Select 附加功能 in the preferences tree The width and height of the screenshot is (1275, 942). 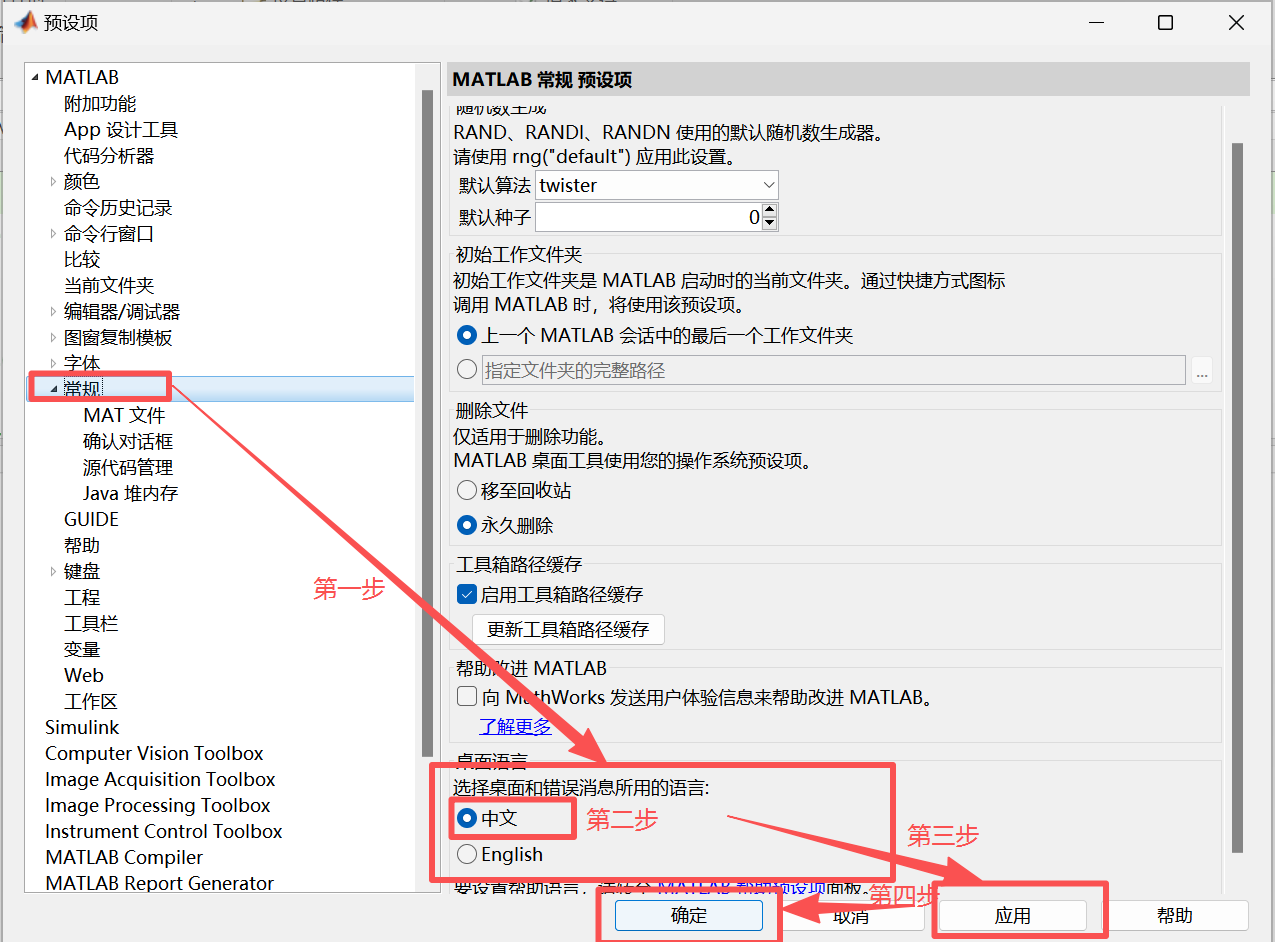[x=100, y=104]
